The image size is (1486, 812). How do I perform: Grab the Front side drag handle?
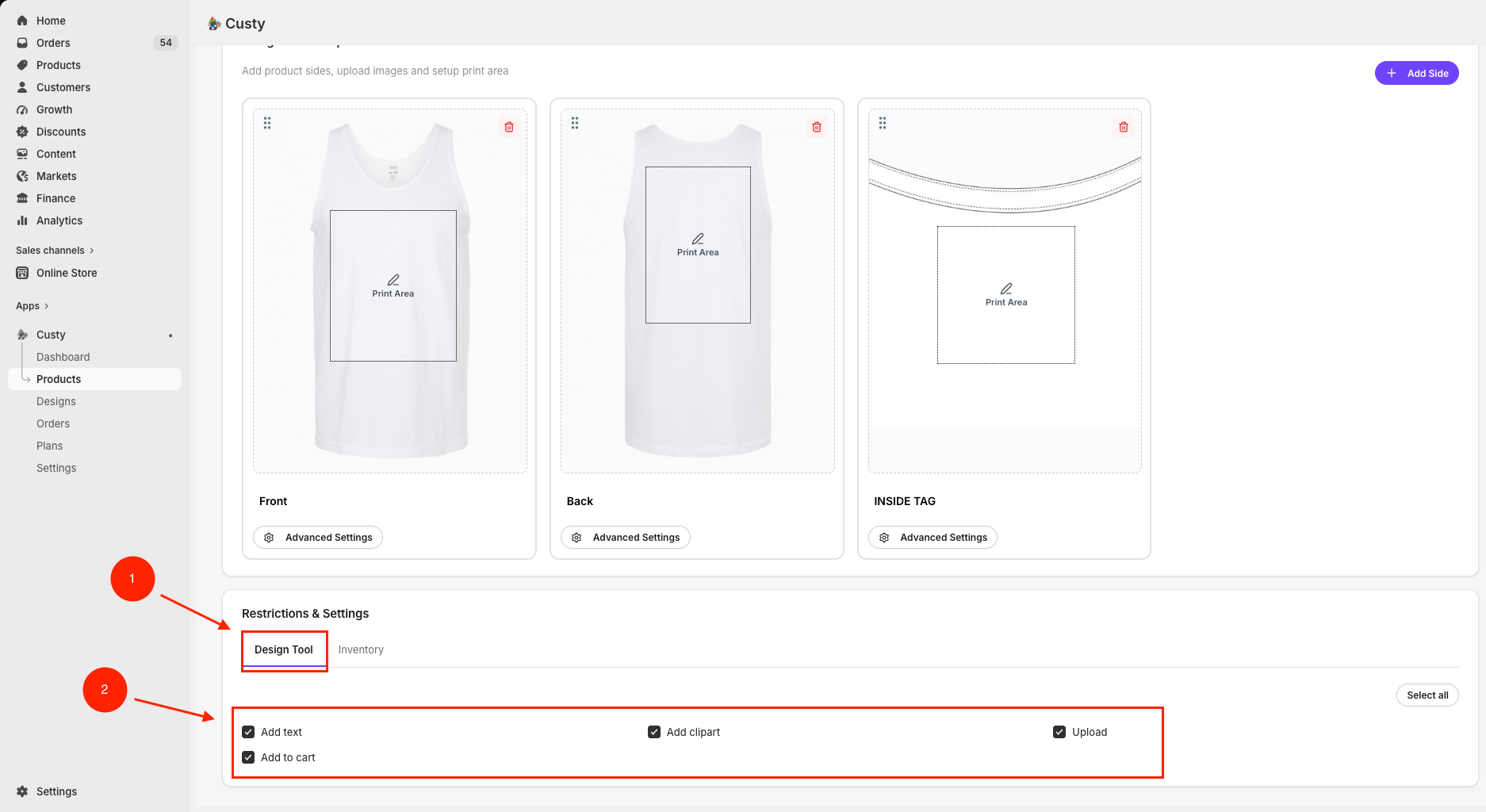pyautogui.click(x=267, y=123)
